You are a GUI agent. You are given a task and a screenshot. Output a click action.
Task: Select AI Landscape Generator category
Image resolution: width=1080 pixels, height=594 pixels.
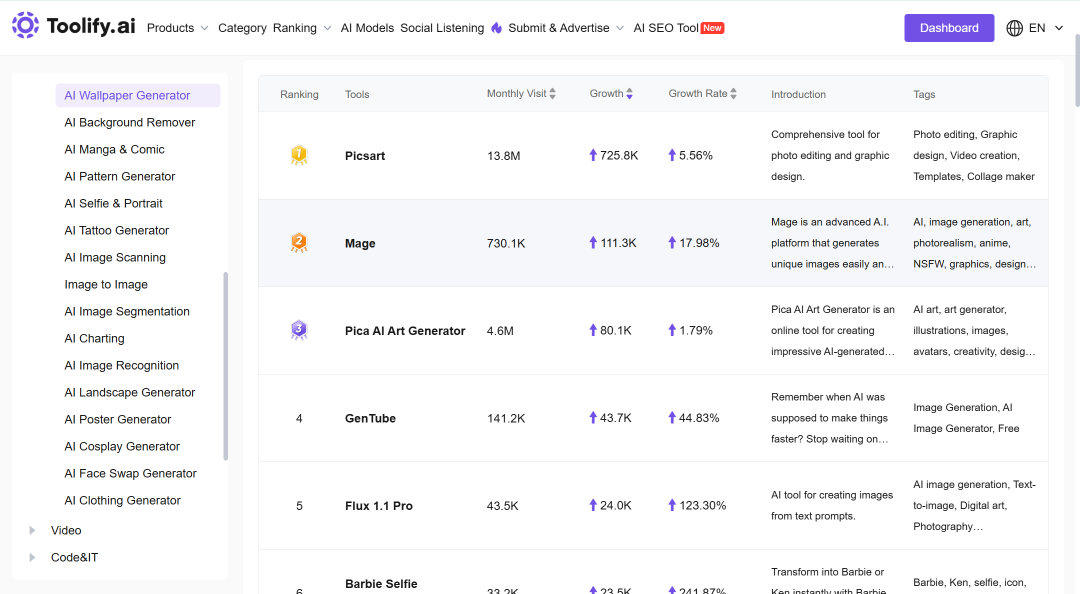click(129, 392)
